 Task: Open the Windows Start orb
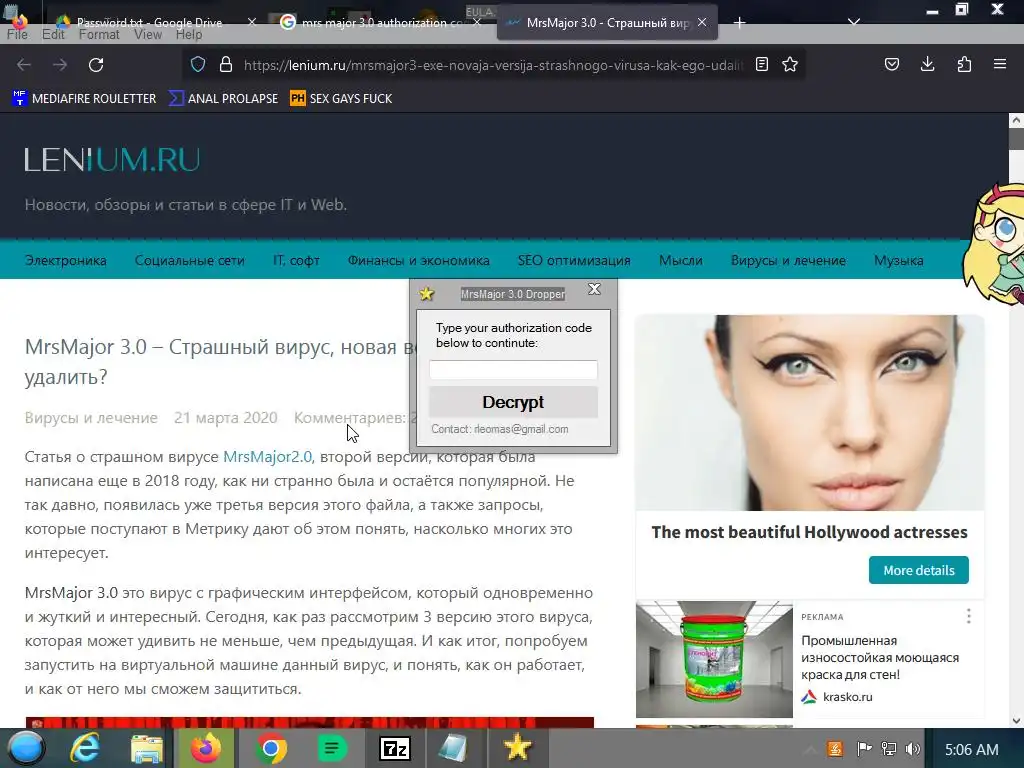[26, 748]
